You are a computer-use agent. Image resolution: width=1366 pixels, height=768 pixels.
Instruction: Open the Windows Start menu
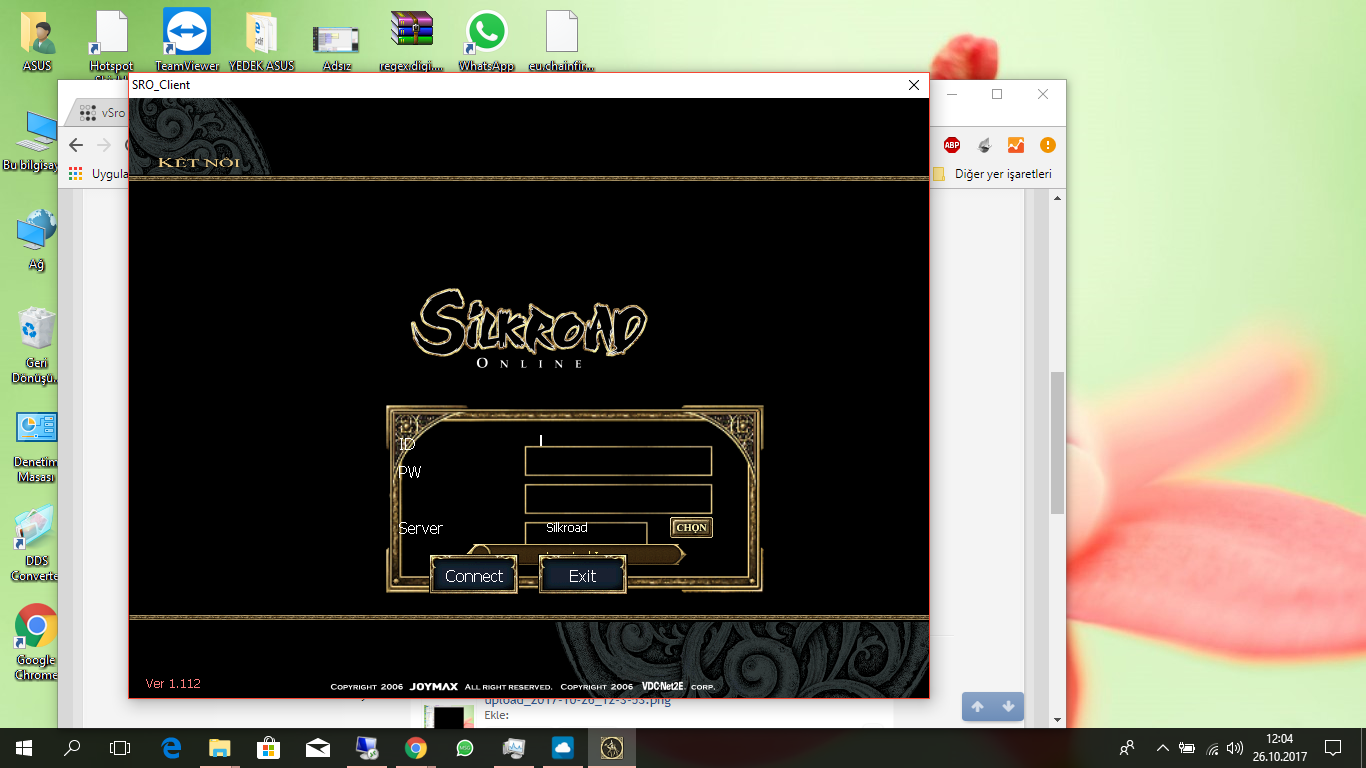point(24,747)
